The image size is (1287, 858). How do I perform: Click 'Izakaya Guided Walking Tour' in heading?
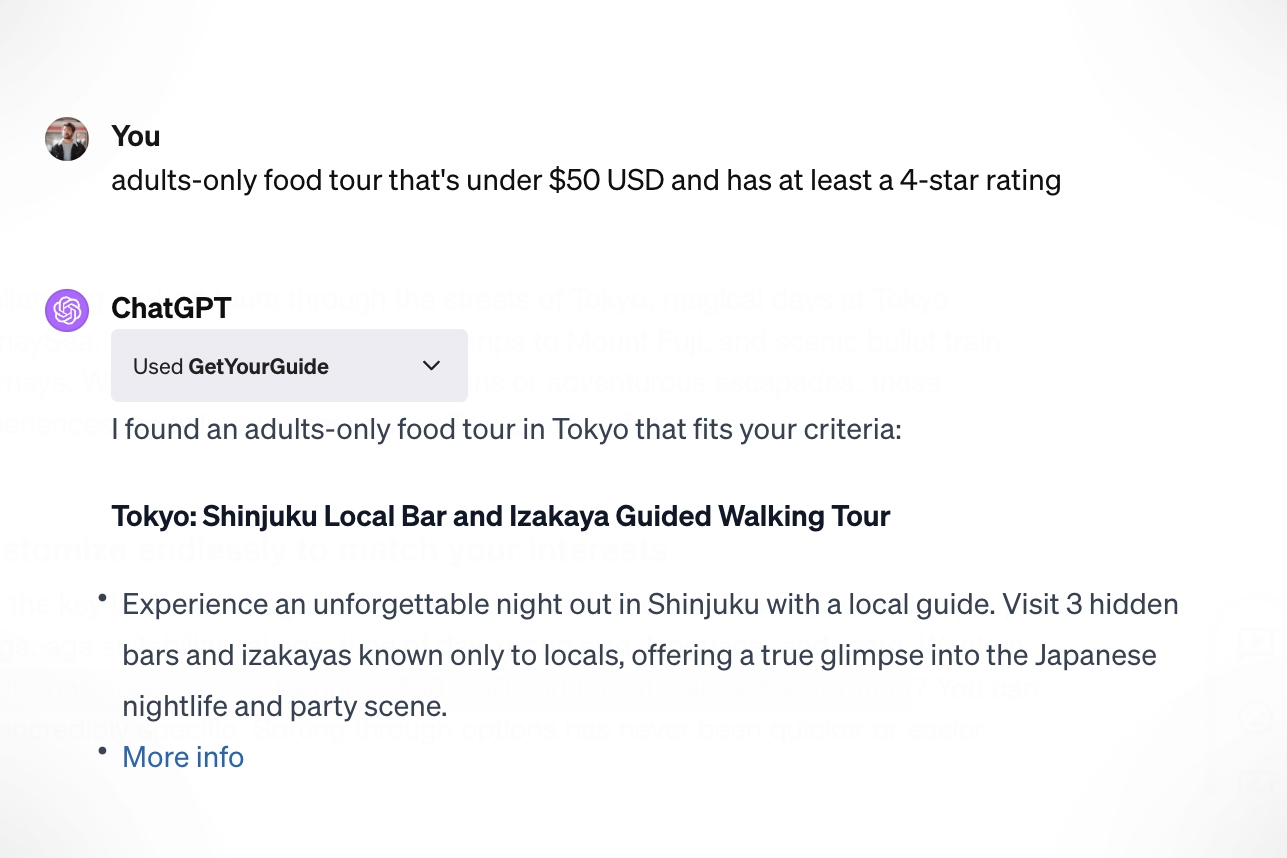[700, 516]
